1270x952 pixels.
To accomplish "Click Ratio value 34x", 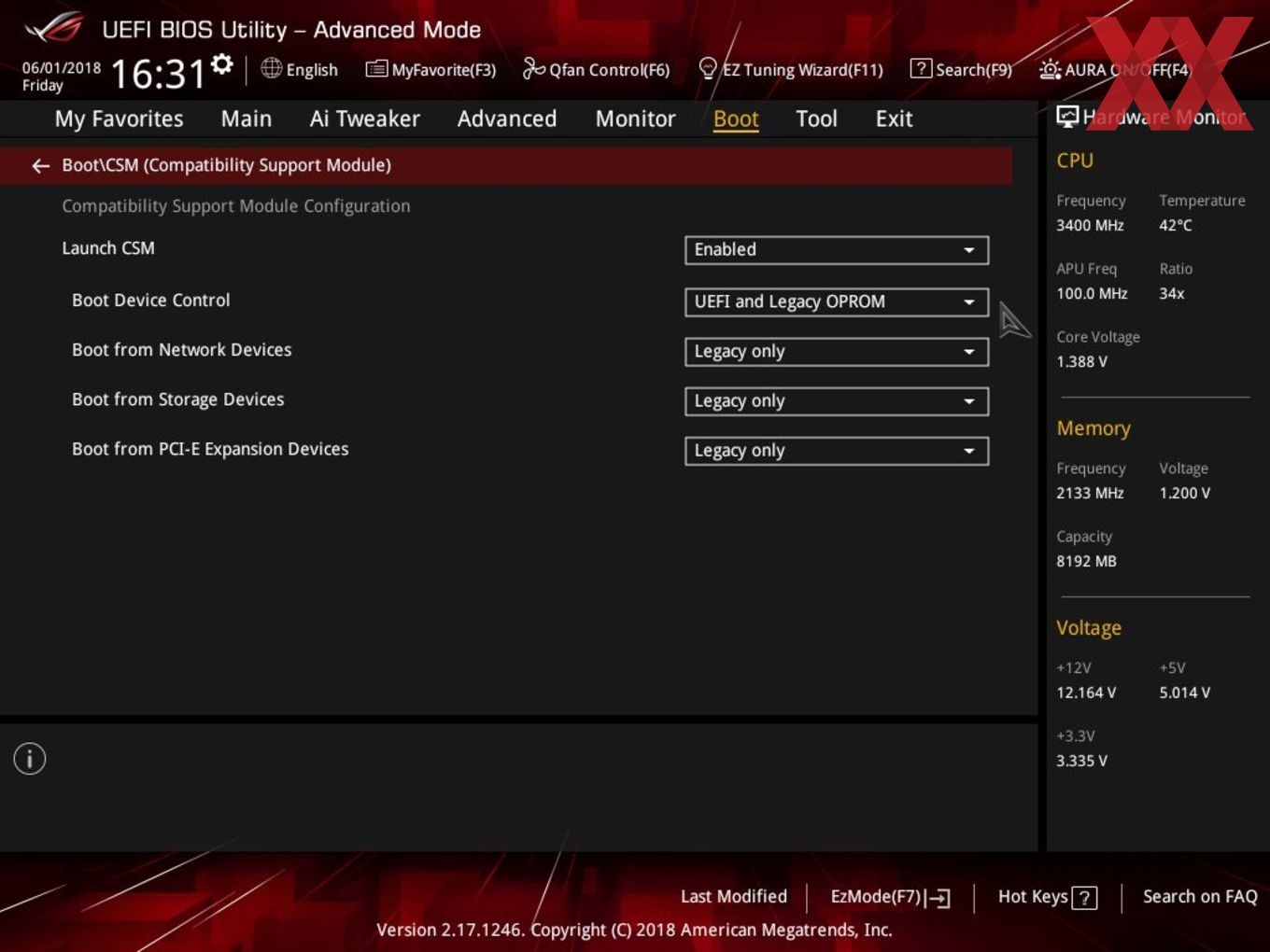I will 1172,294.
